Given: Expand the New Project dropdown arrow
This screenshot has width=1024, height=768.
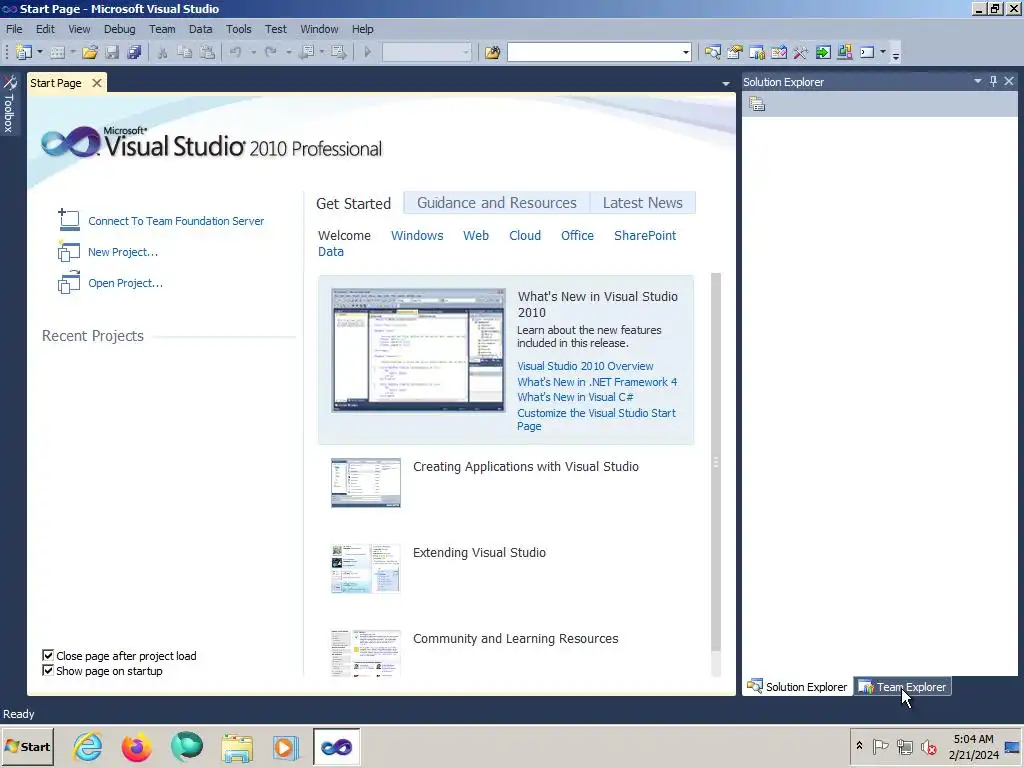Looking at the screenshot, I should point(40,52).
